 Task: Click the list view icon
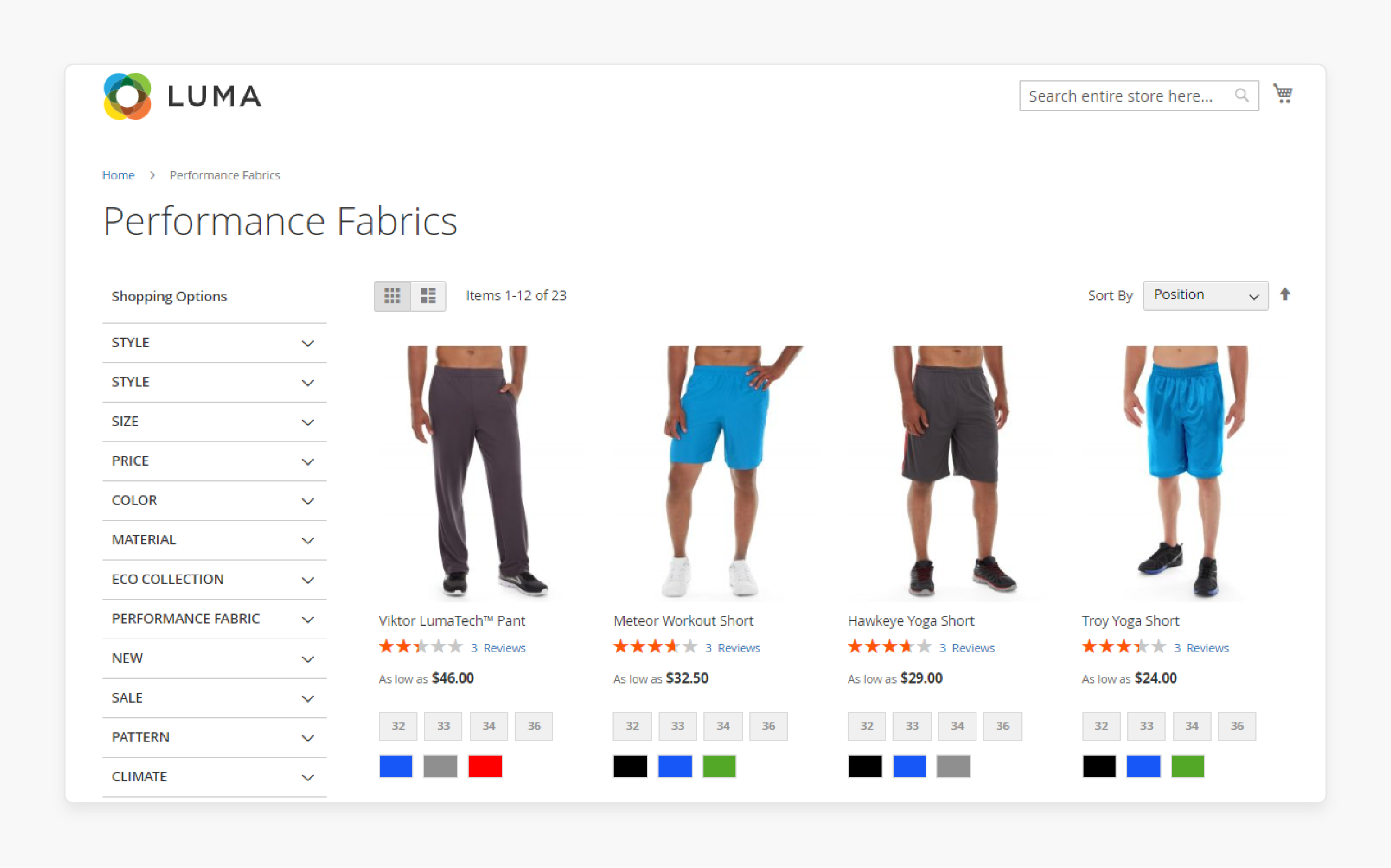point(428,294)
